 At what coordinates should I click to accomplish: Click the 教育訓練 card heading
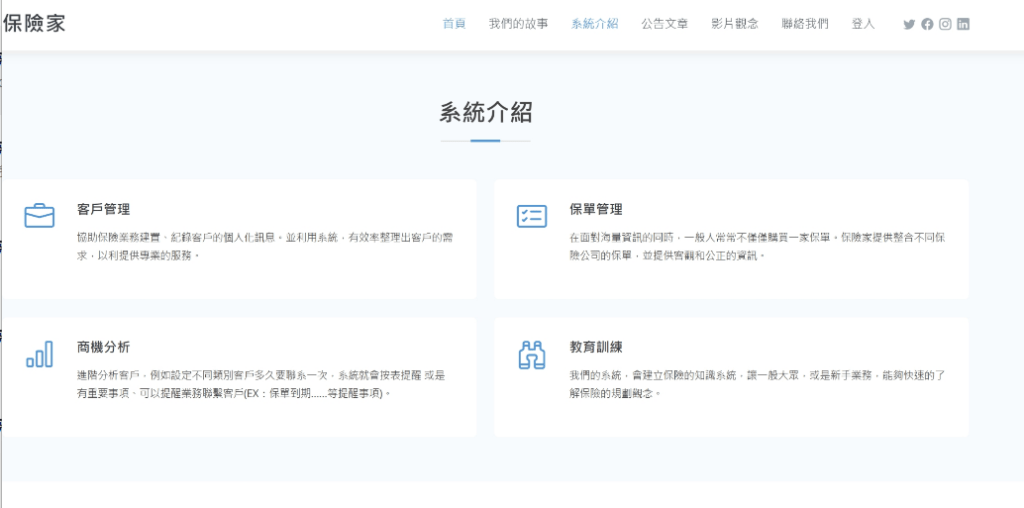pos(596,347)
